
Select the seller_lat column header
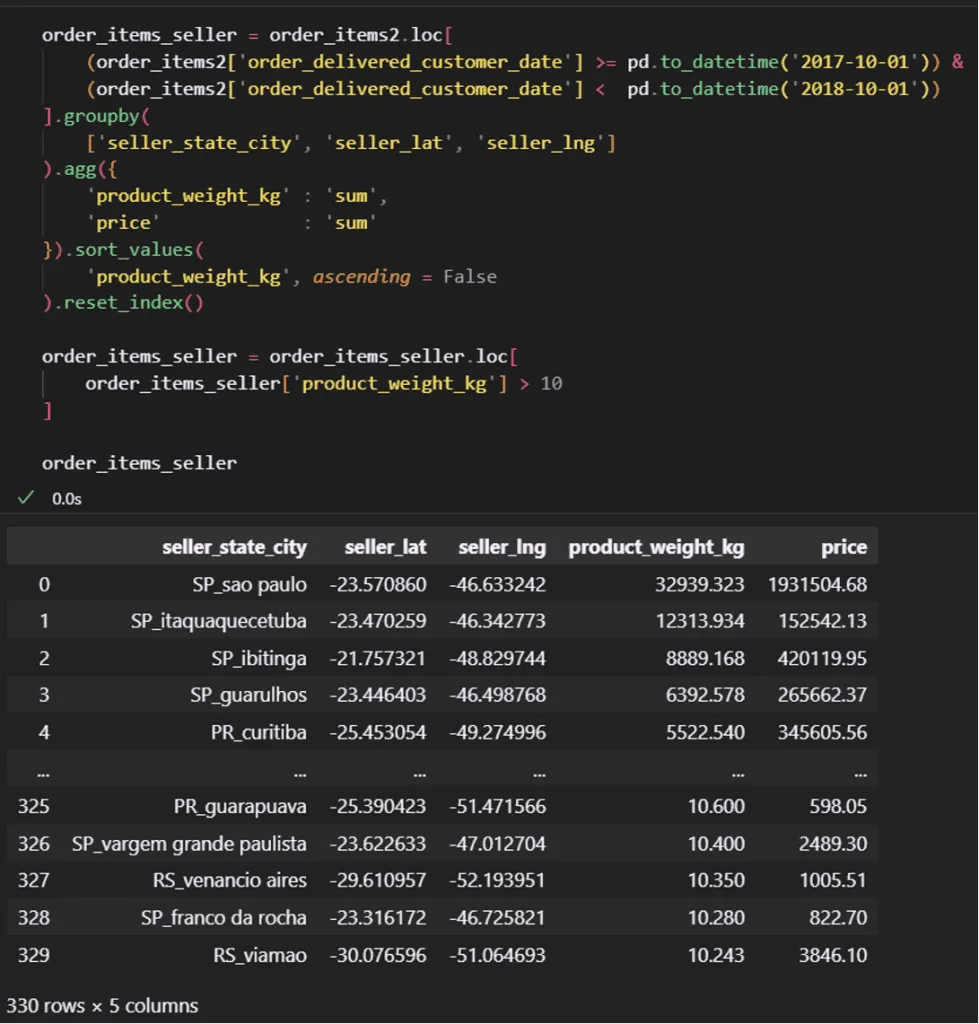click(x=385, y=547)
